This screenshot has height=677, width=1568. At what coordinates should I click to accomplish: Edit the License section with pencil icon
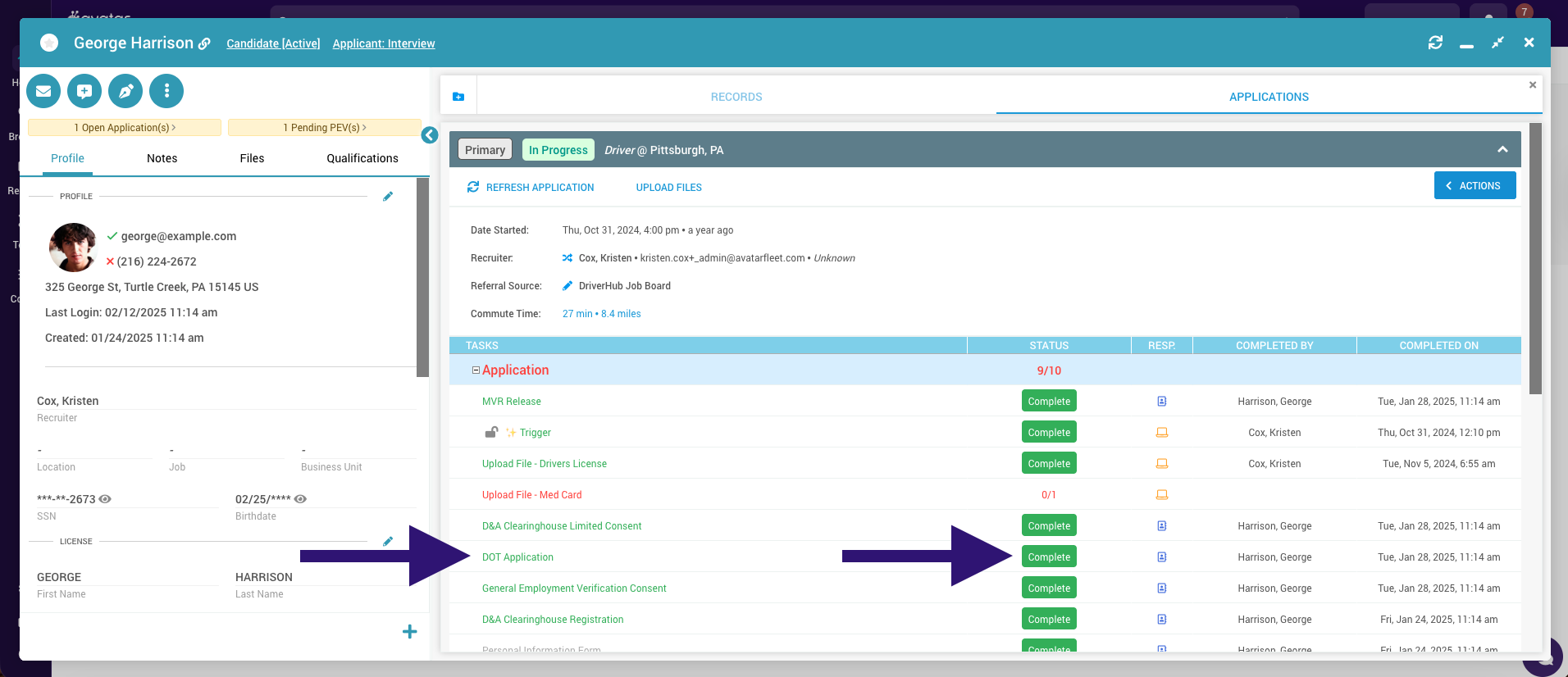(x=388, y=542)
